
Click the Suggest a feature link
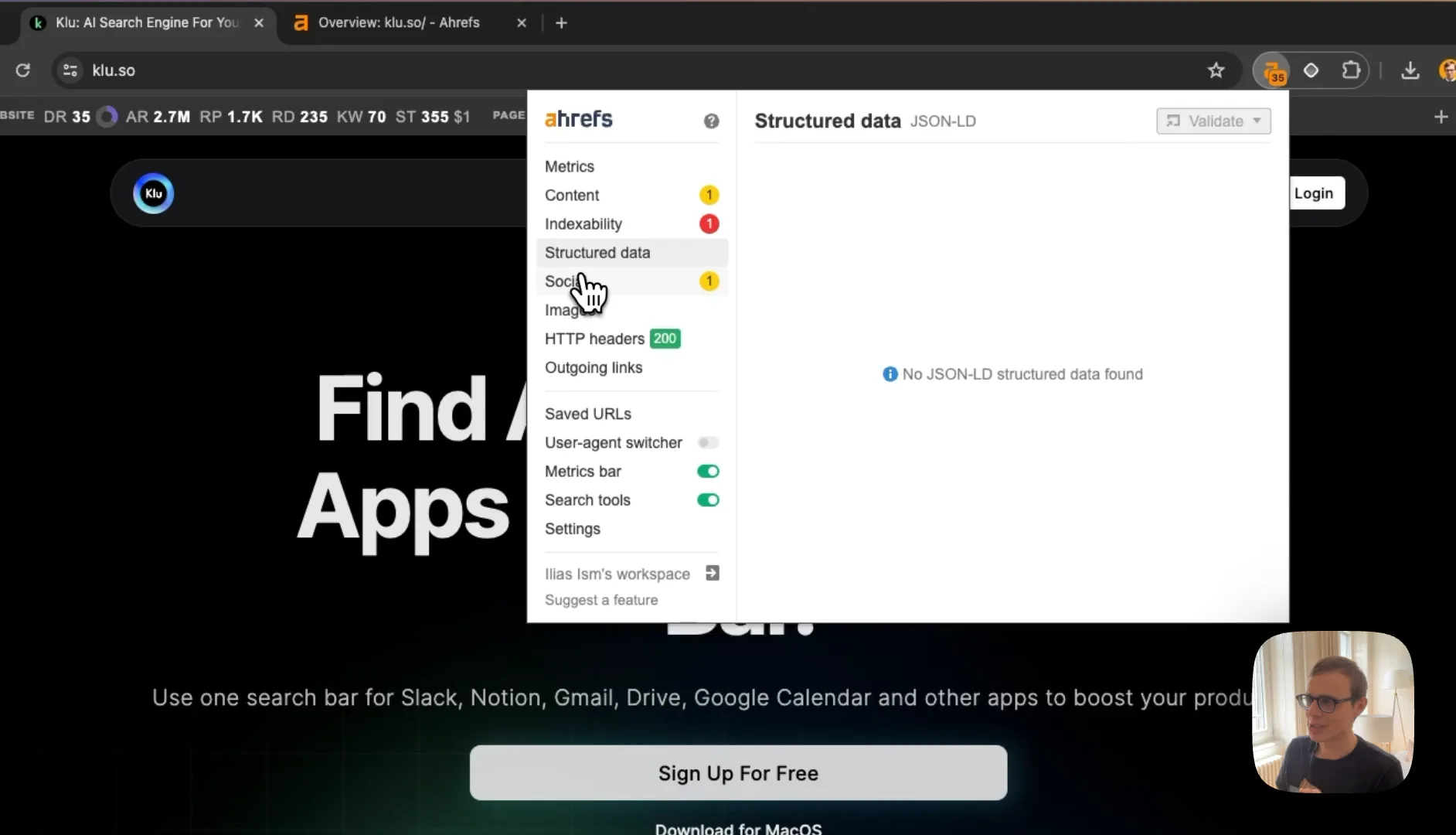click(x=601, y=600)
